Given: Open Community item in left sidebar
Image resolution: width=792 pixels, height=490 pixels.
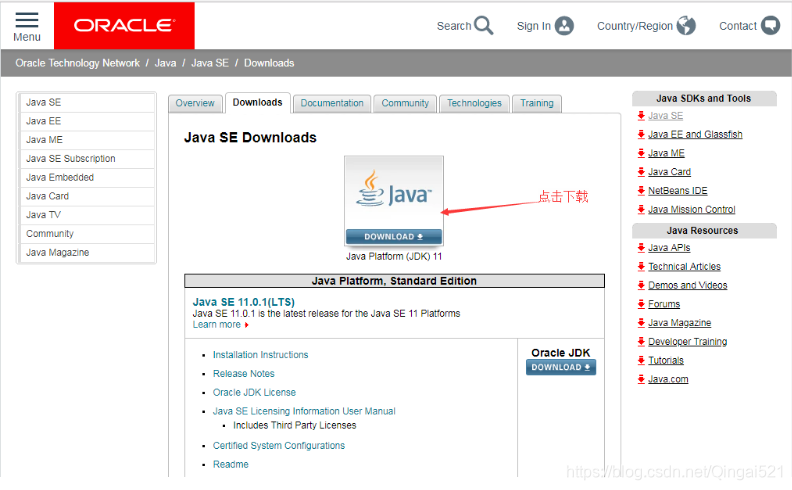Looking at the screenshot, I should pos(87,234).
